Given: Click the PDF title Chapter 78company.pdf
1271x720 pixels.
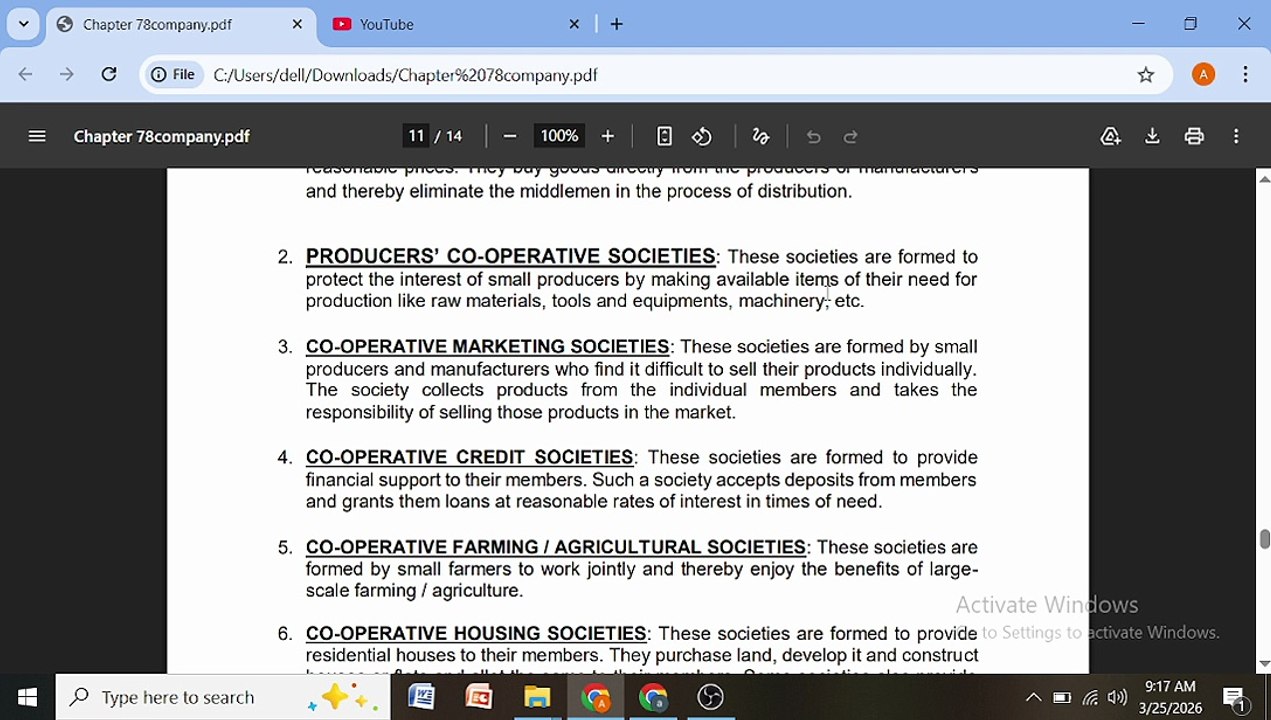Looking at the screenshot, I should [x=161, y=136].
